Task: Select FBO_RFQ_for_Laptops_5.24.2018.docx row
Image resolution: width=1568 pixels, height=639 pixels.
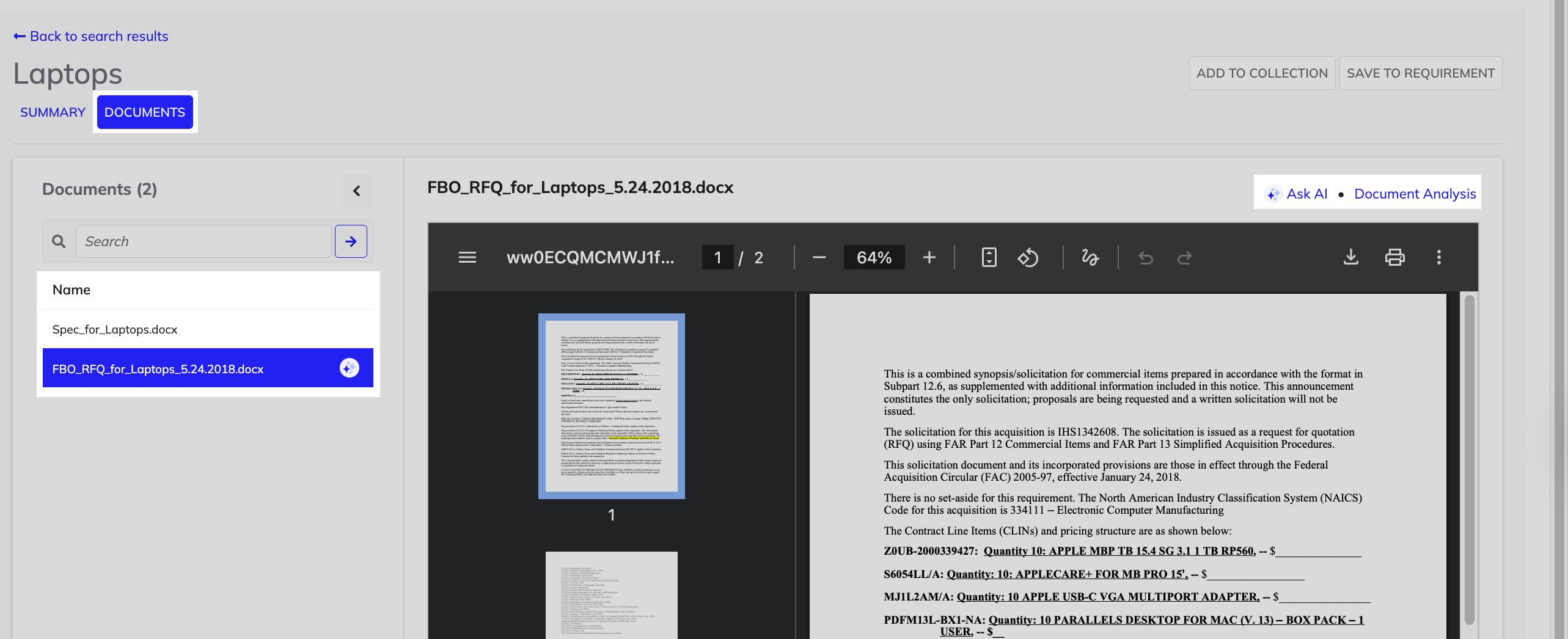Action: pos(208,368)
